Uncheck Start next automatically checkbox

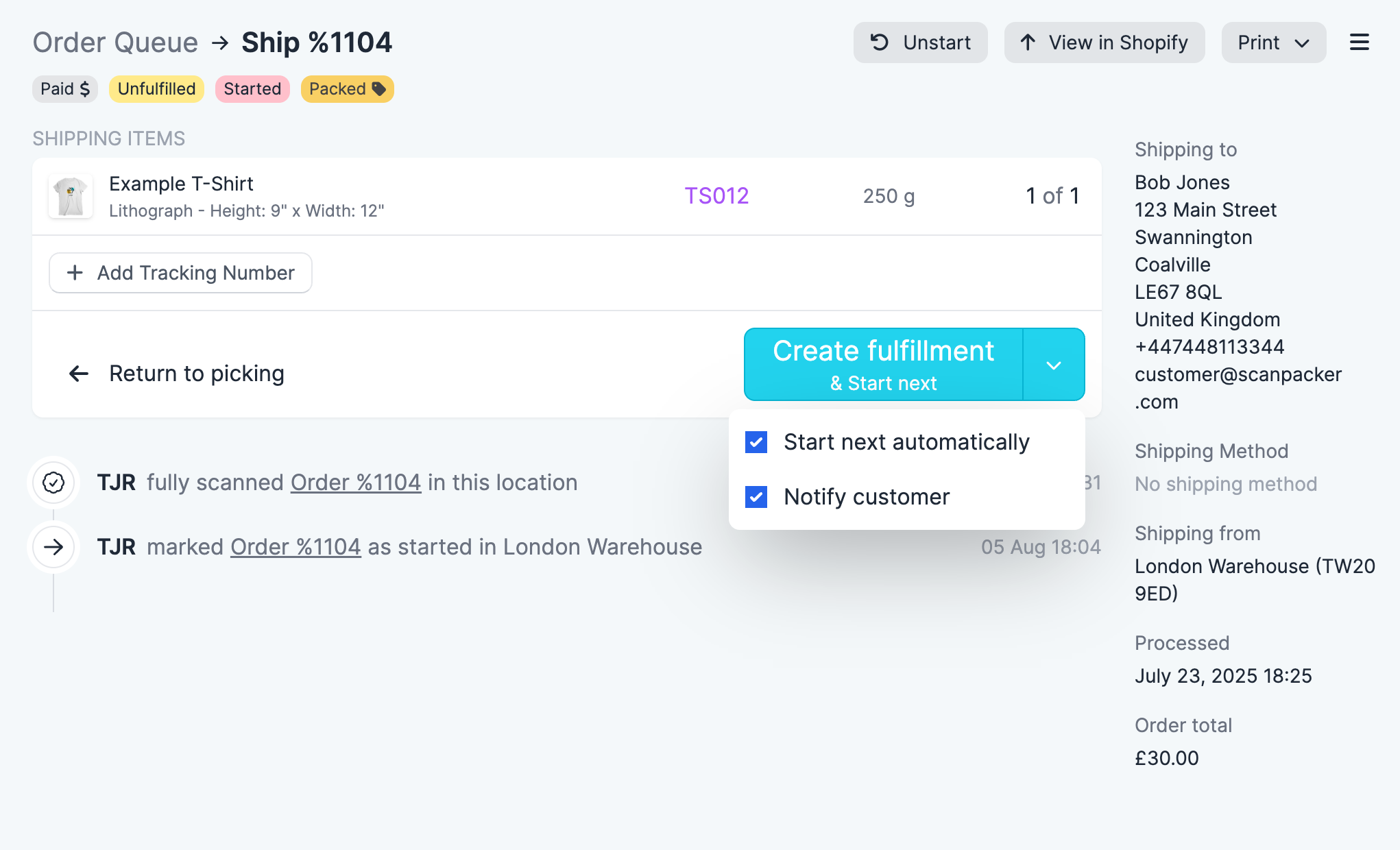click(756, 442)
